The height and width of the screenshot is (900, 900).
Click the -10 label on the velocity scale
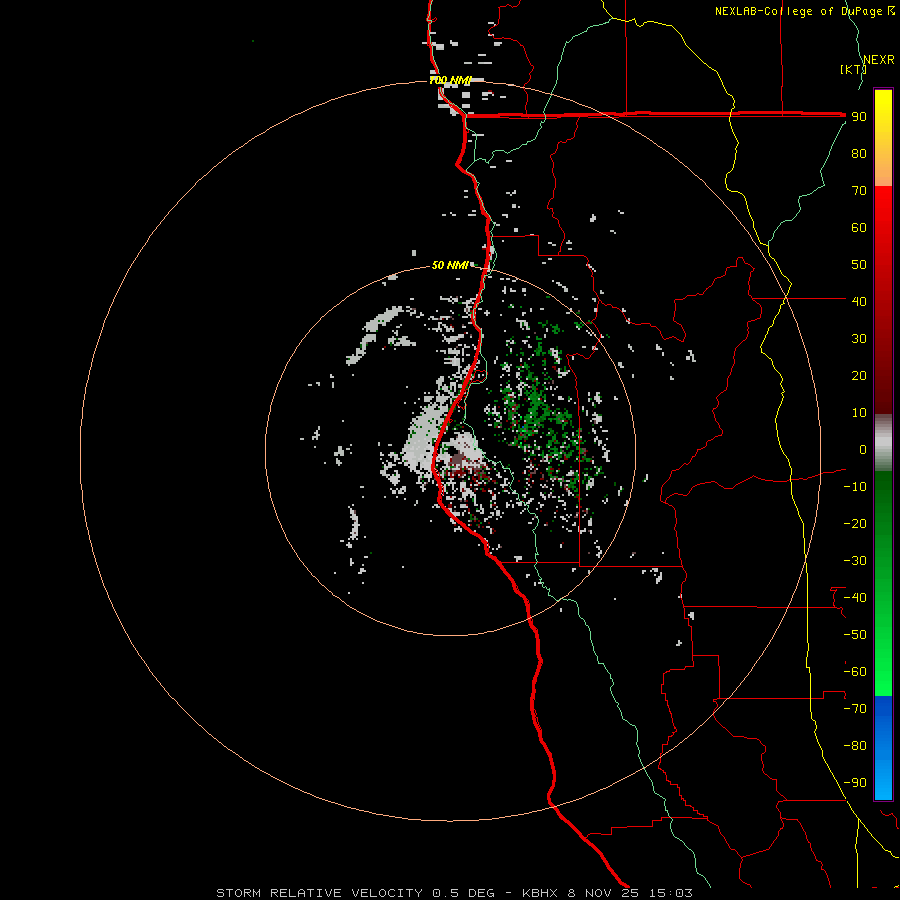pos(855,487)
